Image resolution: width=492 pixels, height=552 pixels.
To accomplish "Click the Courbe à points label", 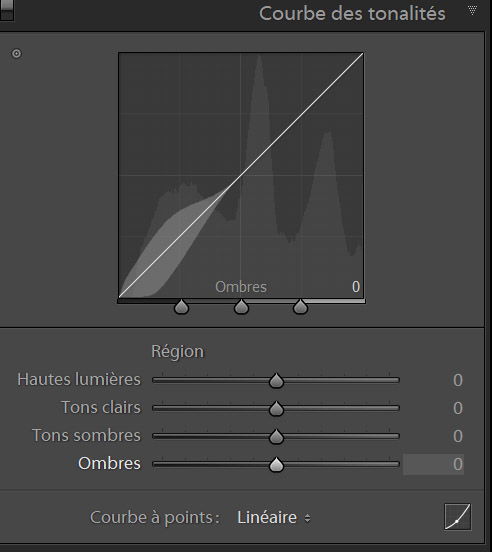I will point(155,518).
